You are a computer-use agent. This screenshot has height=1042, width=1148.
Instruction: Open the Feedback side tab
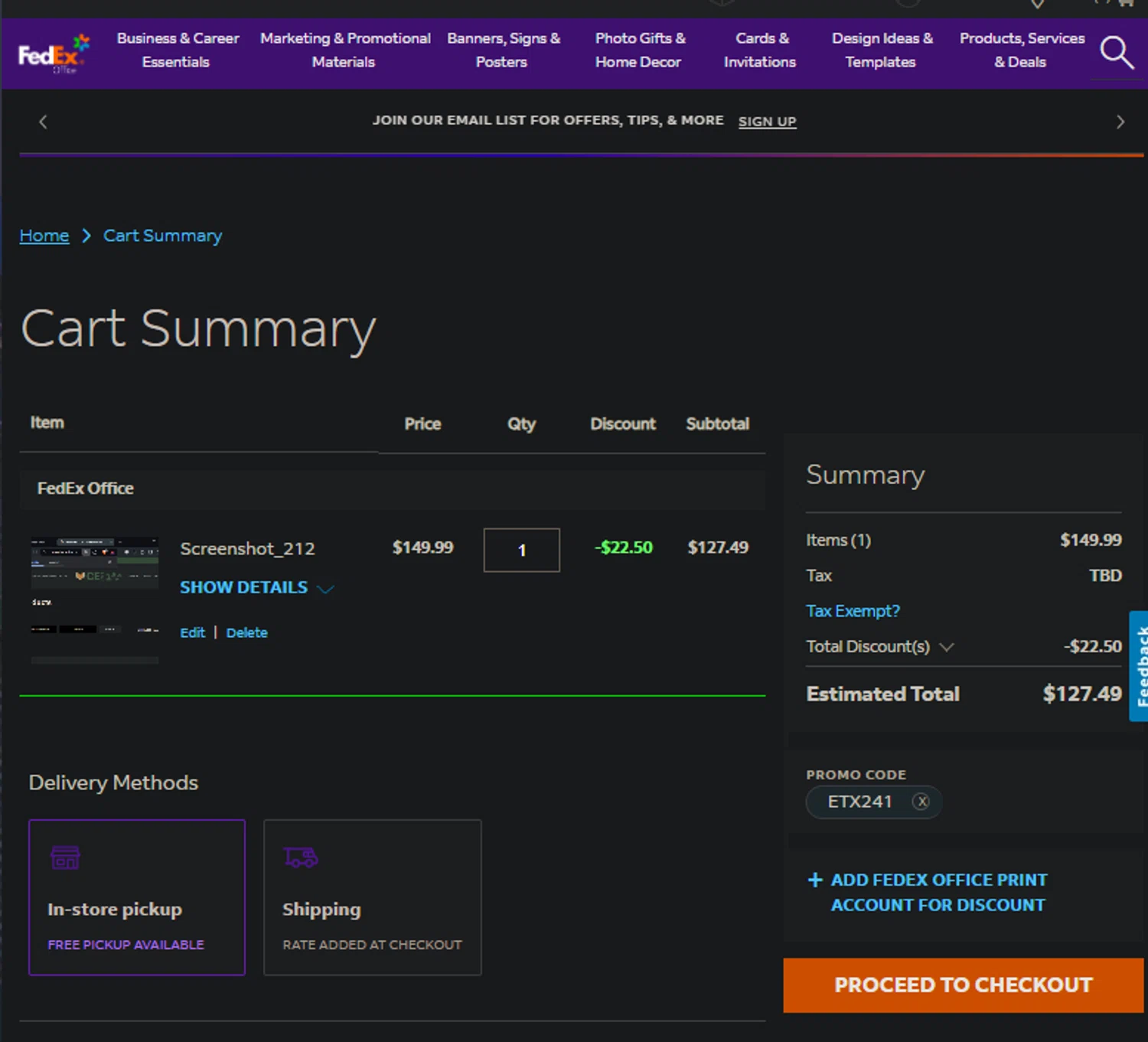click(1140, 666)
